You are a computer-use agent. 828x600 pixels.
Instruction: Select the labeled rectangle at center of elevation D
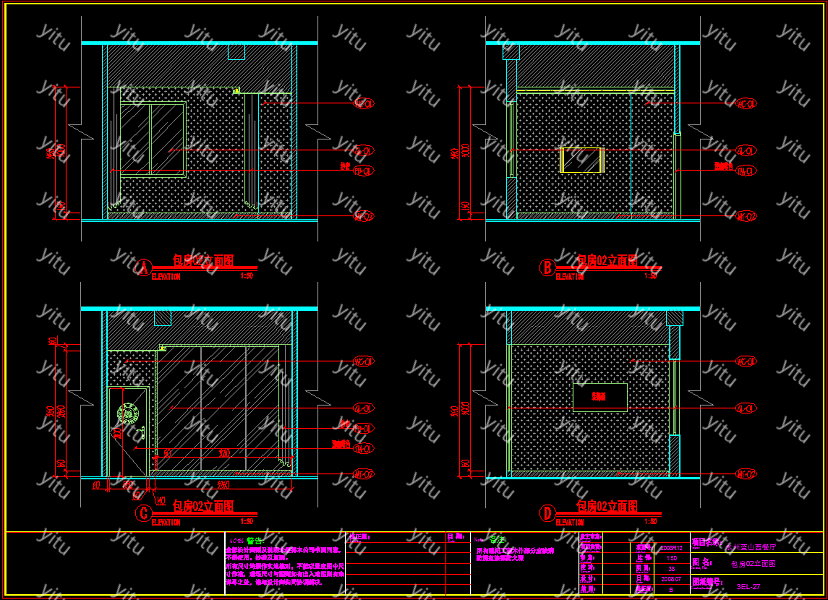pos(600,397)
